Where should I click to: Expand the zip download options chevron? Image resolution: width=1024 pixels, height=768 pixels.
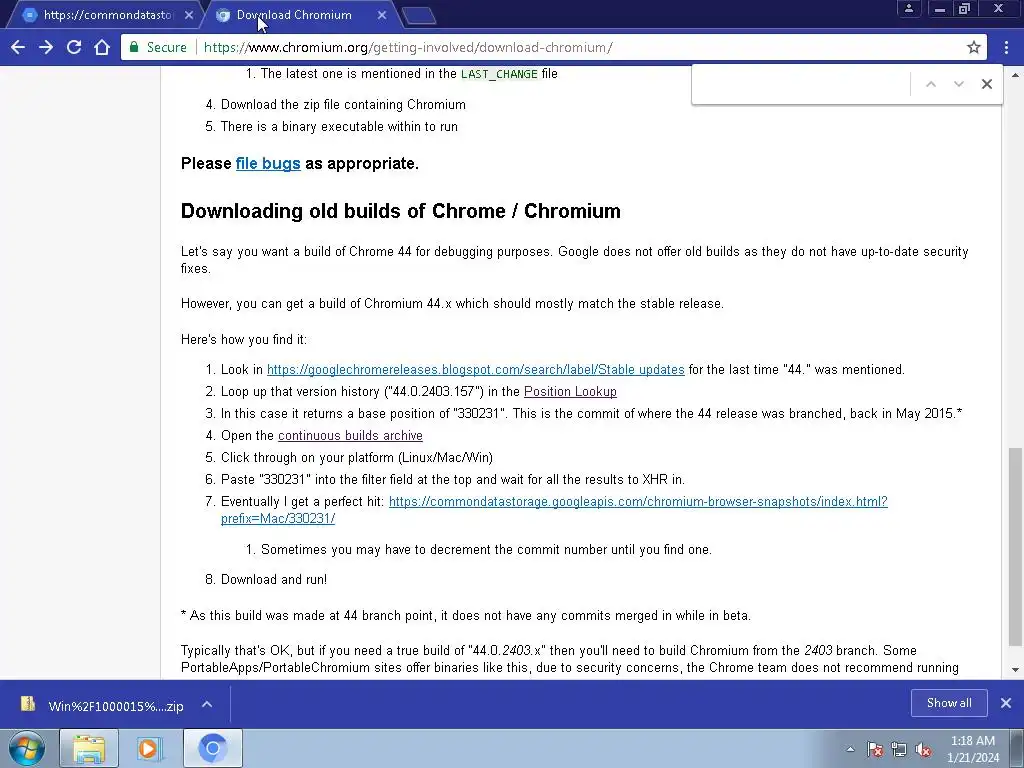tap(207, 704)
